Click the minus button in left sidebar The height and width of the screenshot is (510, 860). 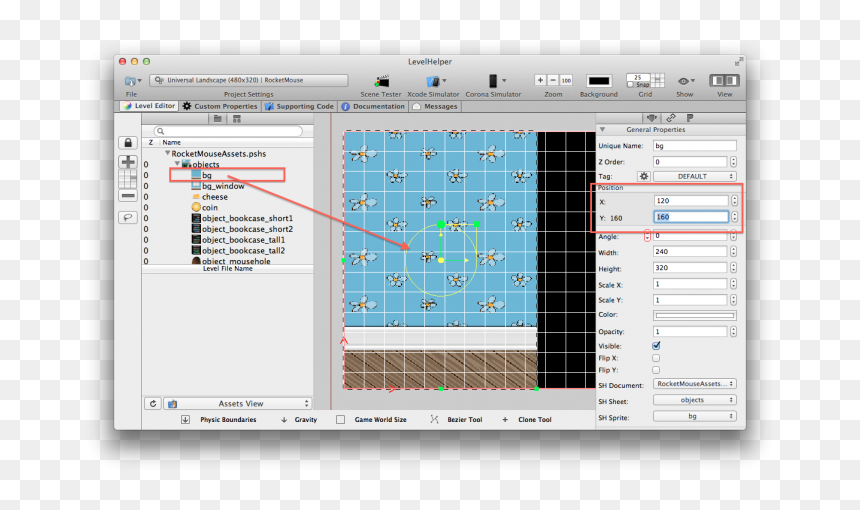(x=128, y=196)
